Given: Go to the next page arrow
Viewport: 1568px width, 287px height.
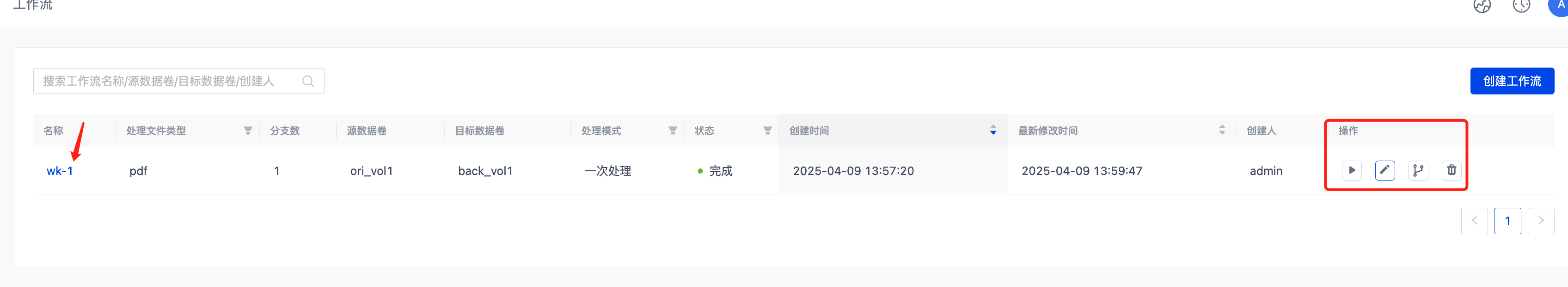Looking at the screenshot, I should point(1541,221).
